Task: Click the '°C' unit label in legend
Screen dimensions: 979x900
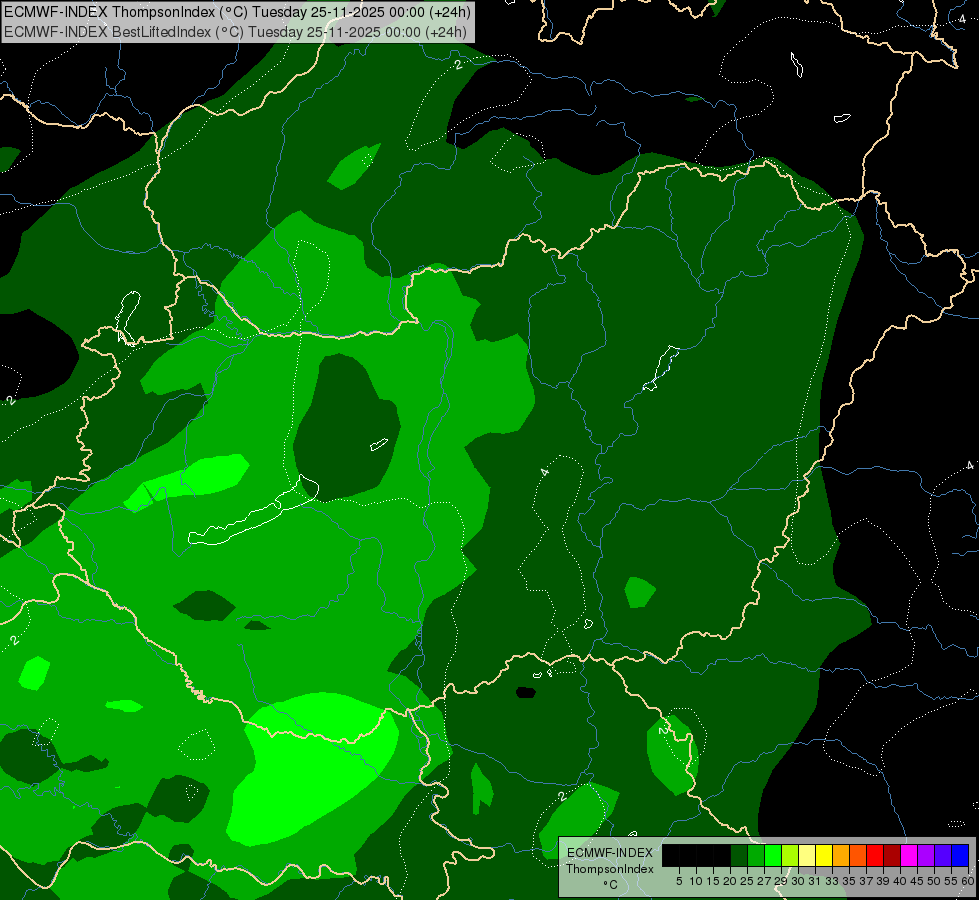Action: (x=611, y=884)
